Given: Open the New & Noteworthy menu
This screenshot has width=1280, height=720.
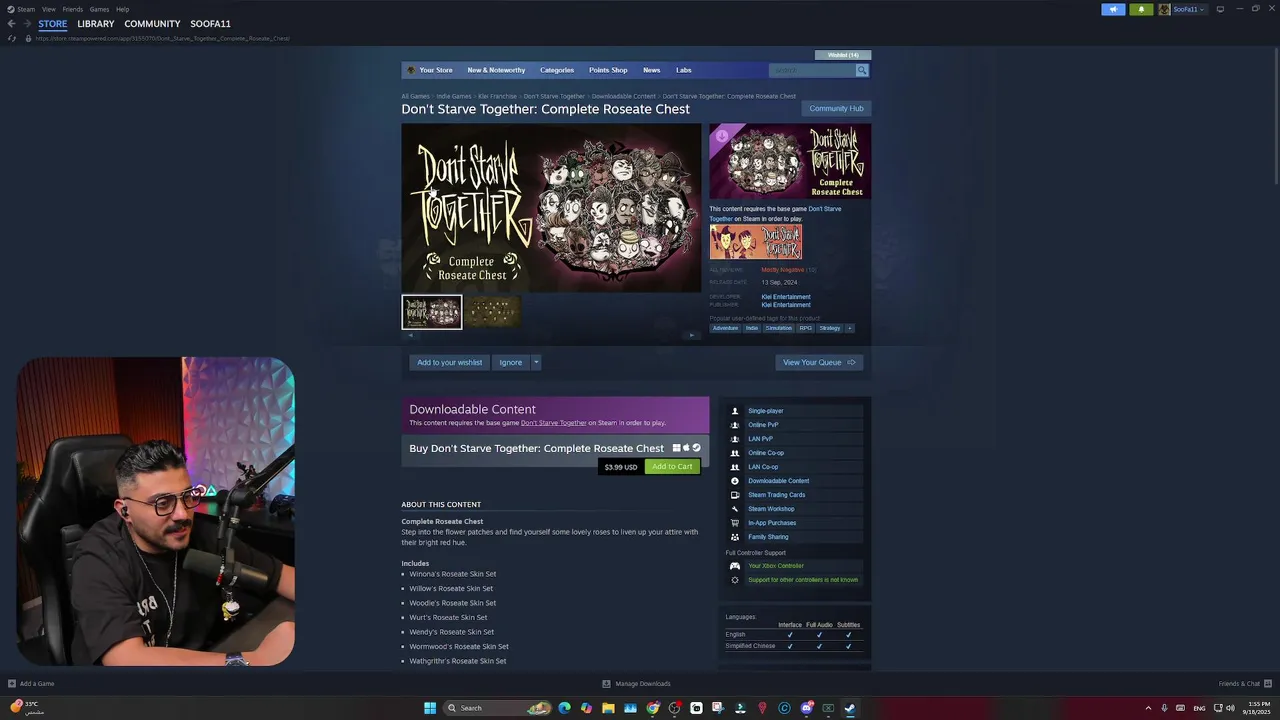Looking at the screenshot, I should [x=496, y=70].
